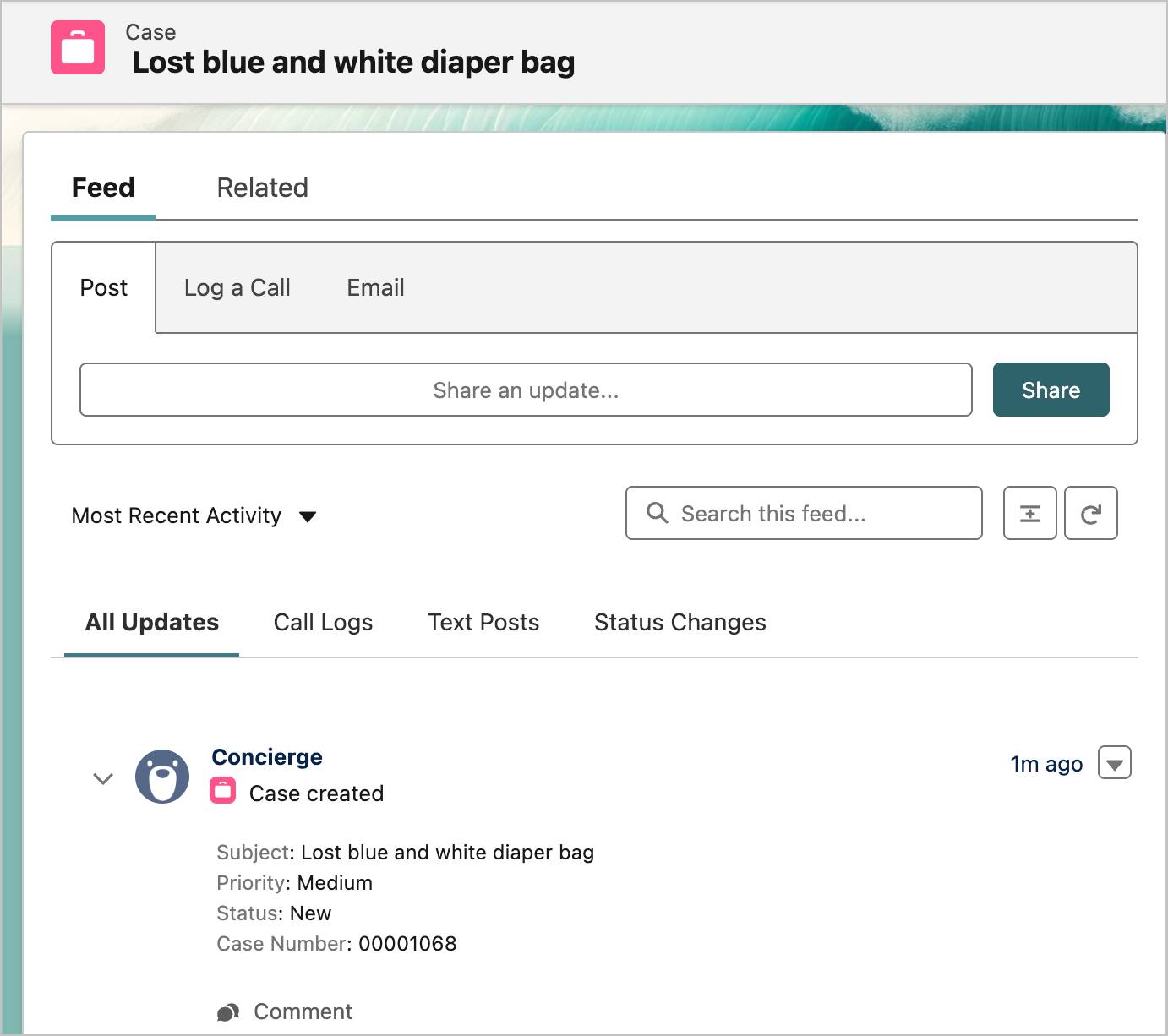
Task: Click the Share an update field
Action: click(x=526, y=390)
